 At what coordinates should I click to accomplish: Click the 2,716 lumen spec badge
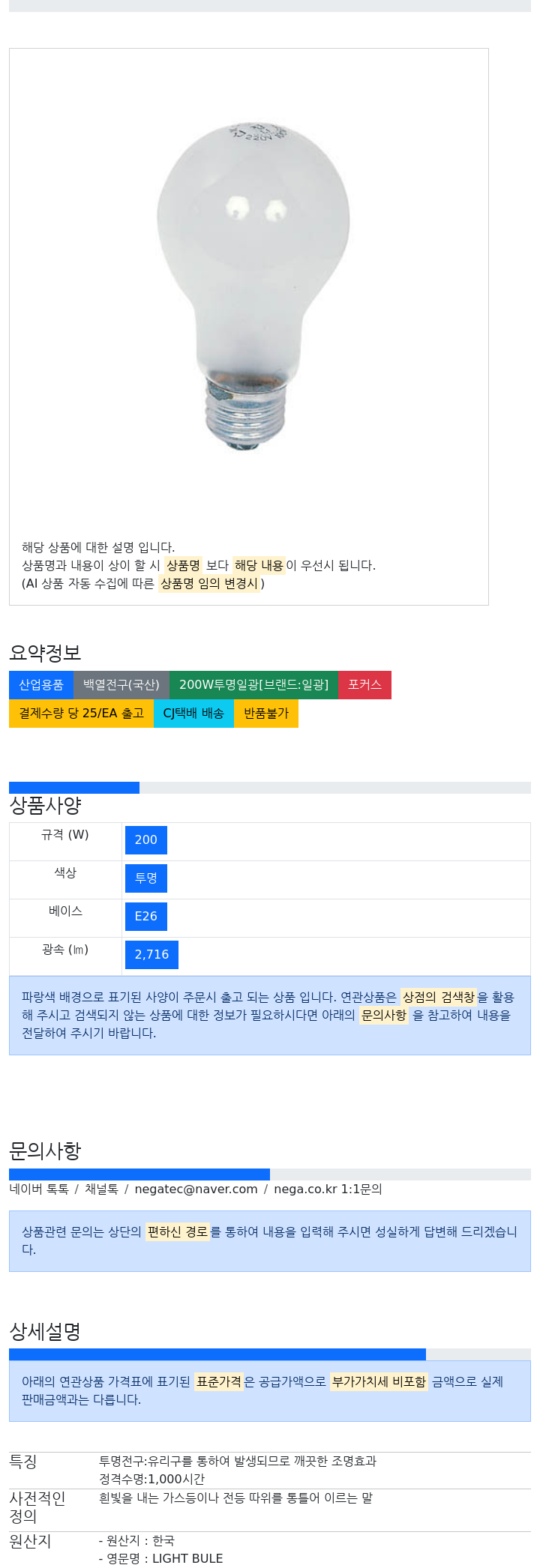pos(151,955)
